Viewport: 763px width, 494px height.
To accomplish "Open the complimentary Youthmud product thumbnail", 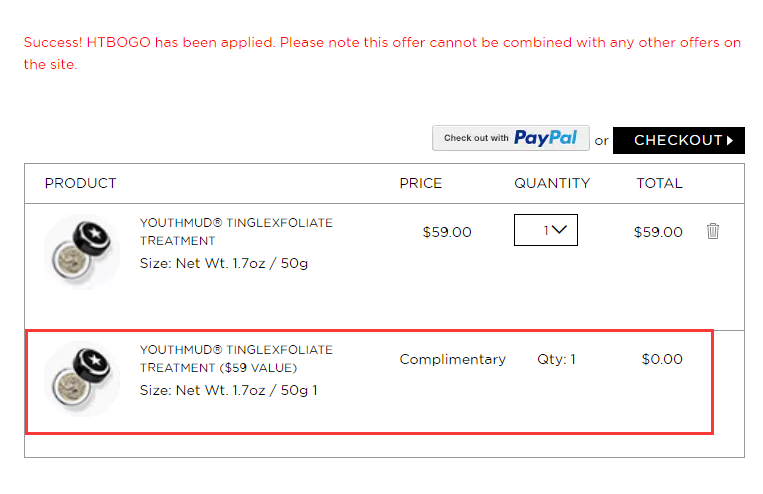I will coord(82,379).
